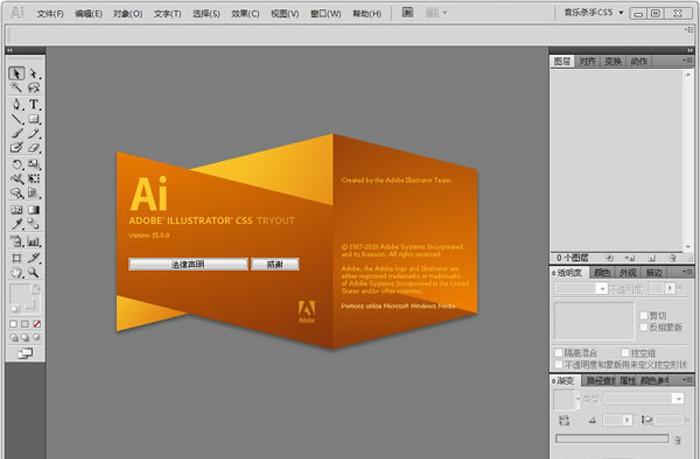Set paint to None (red slash)
Viewport: 700px width, 459px height.
coord(37,324)
